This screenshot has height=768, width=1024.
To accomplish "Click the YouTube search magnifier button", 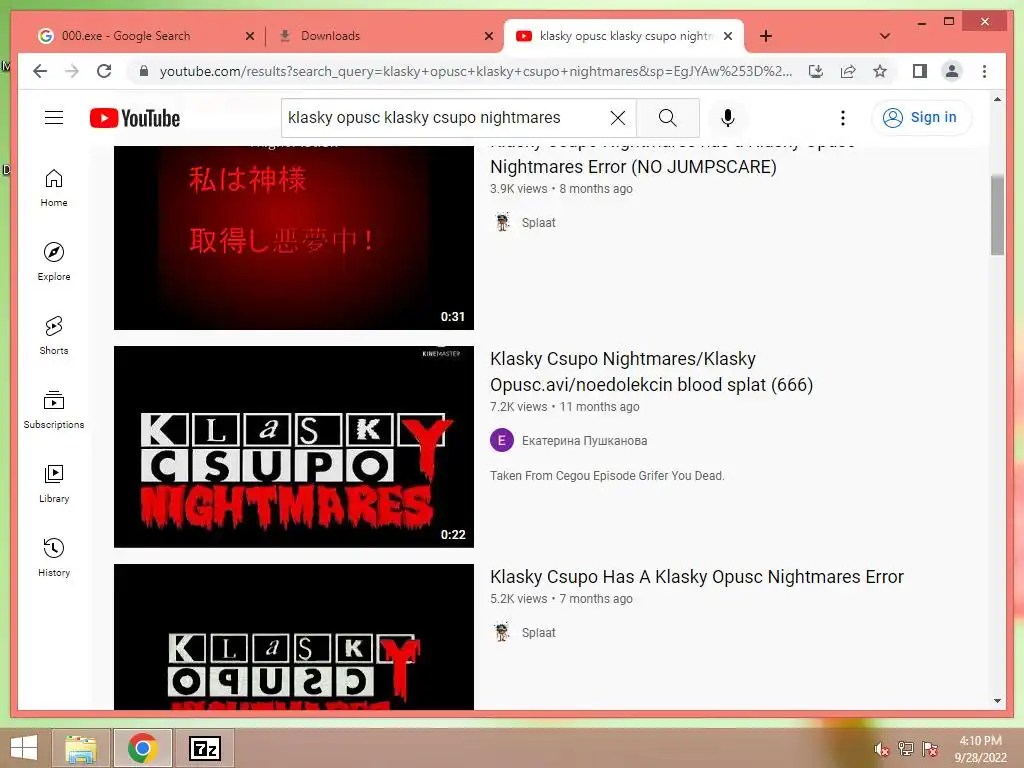I will (x=667, y=118).
